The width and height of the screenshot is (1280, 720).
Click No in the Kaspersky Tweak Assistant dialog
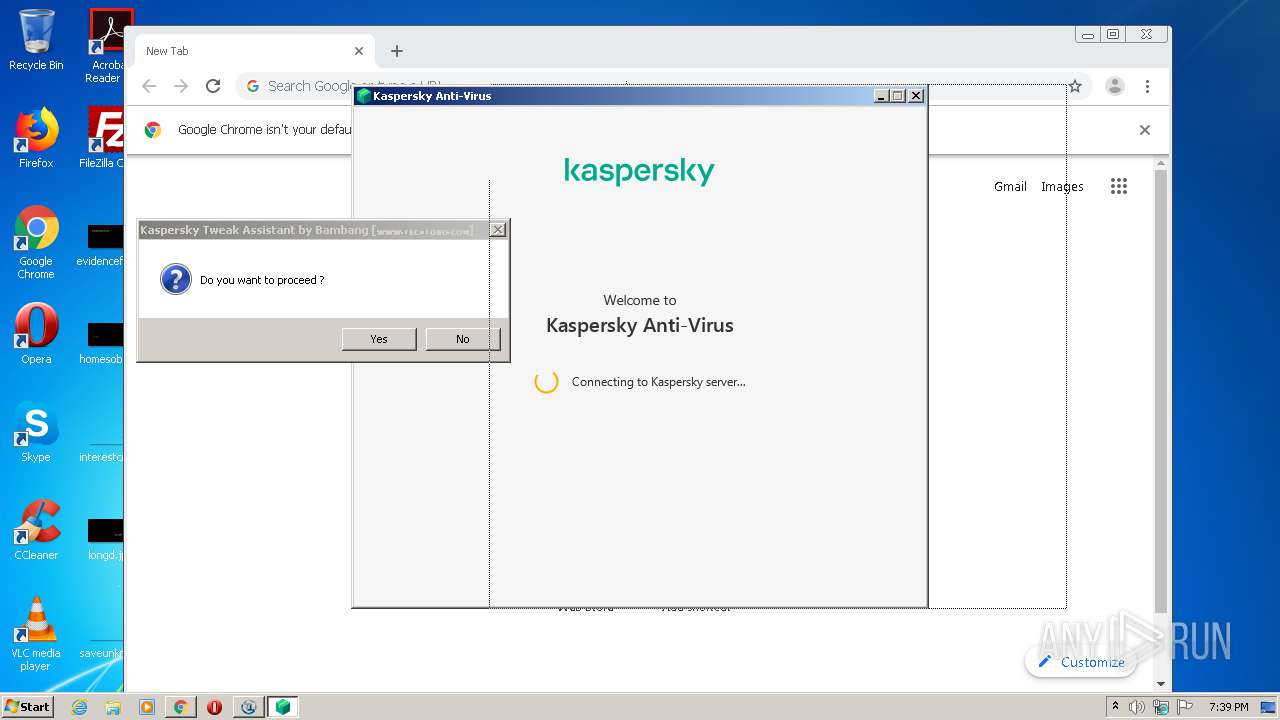[462, 339]
